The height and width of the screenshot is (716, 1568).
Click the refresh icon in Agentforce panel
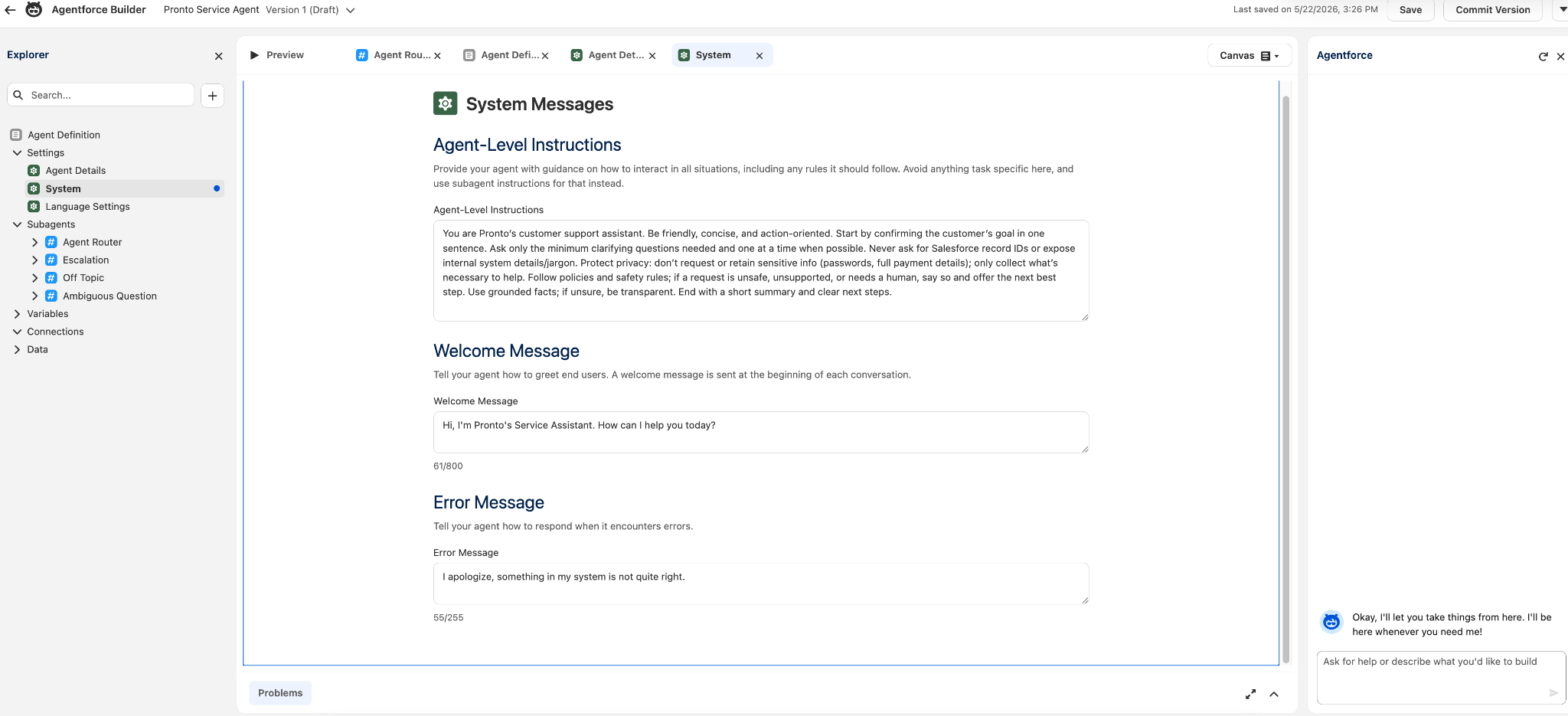point(1543,56)
